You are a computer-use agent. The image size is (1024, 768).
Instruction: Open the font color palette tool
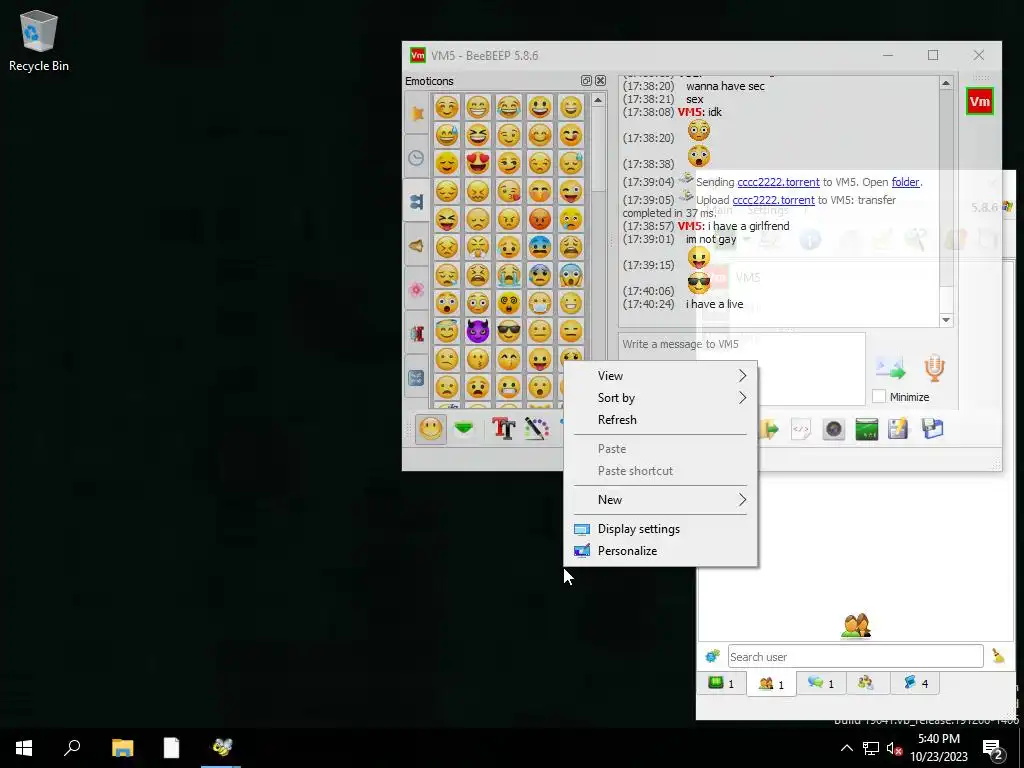tap(537, 429)
